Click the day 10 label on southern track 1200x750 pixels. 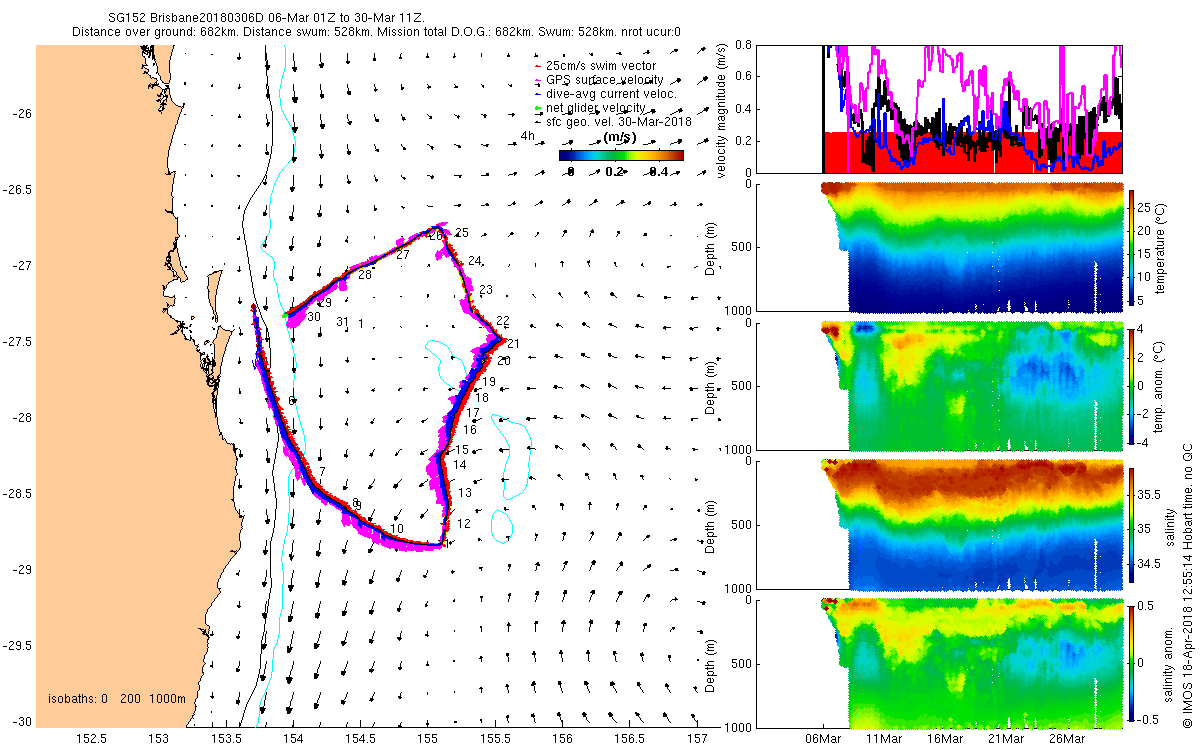click(x=397, y=529)
